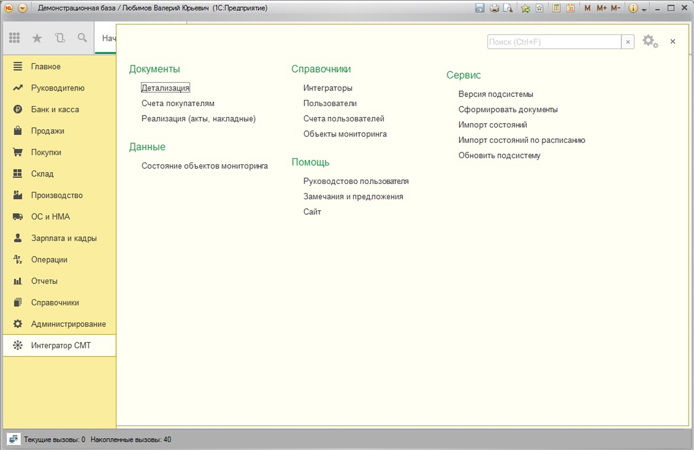Open the Детализация document link
This screenshot has width=694, height=450.
(166, 88)
